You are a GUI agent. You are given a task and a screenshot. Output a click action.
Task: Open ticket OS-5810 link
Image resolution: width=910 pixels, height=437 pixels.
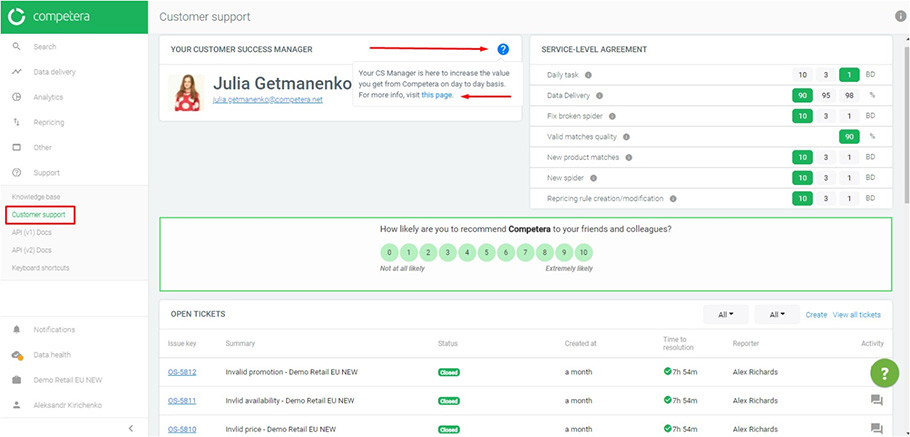point(182,429)
